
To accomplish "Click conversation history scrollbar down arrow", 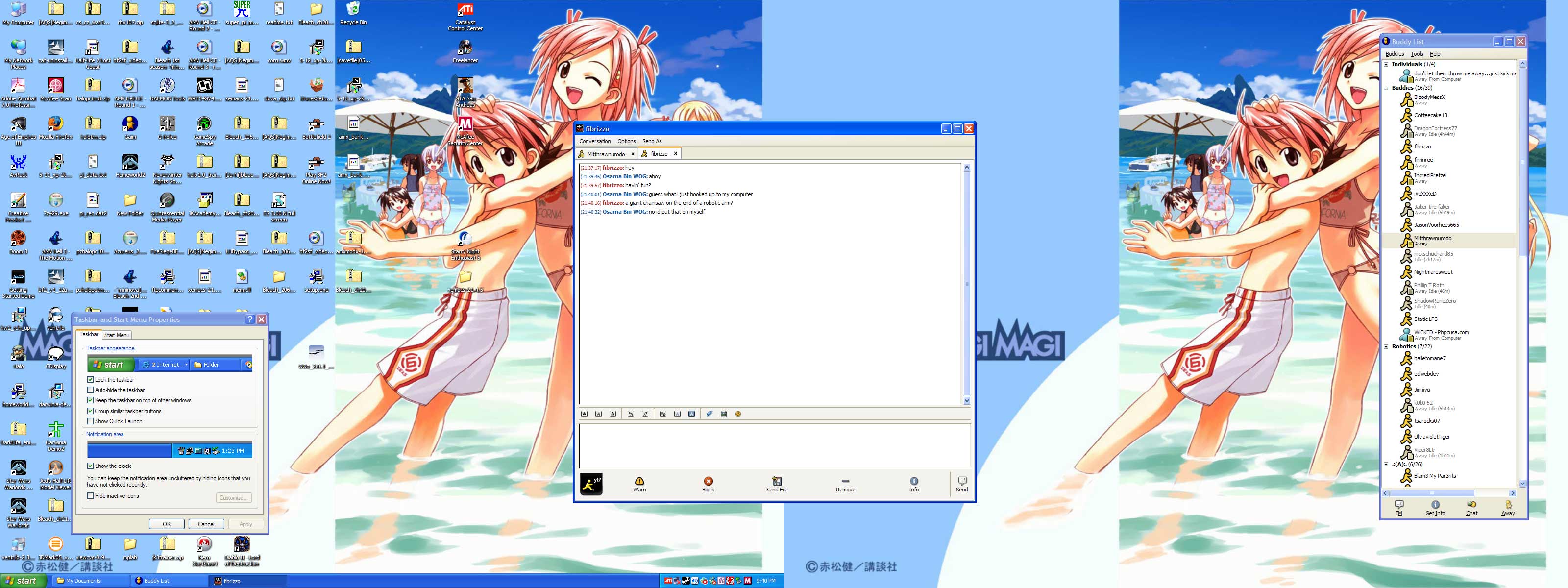I will click(x=967, y=400).
